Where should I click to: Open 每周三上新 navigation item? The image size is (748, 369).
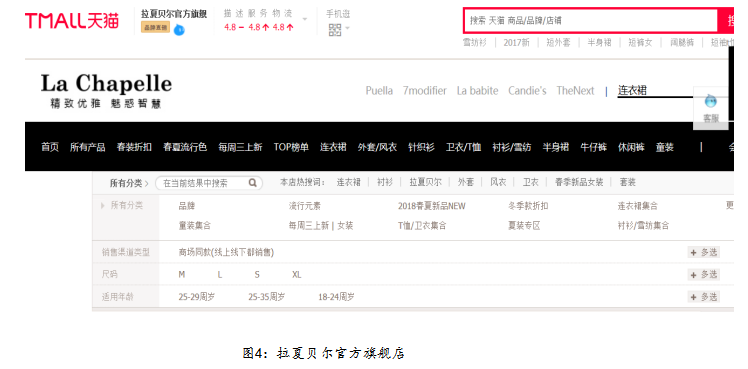240,147
